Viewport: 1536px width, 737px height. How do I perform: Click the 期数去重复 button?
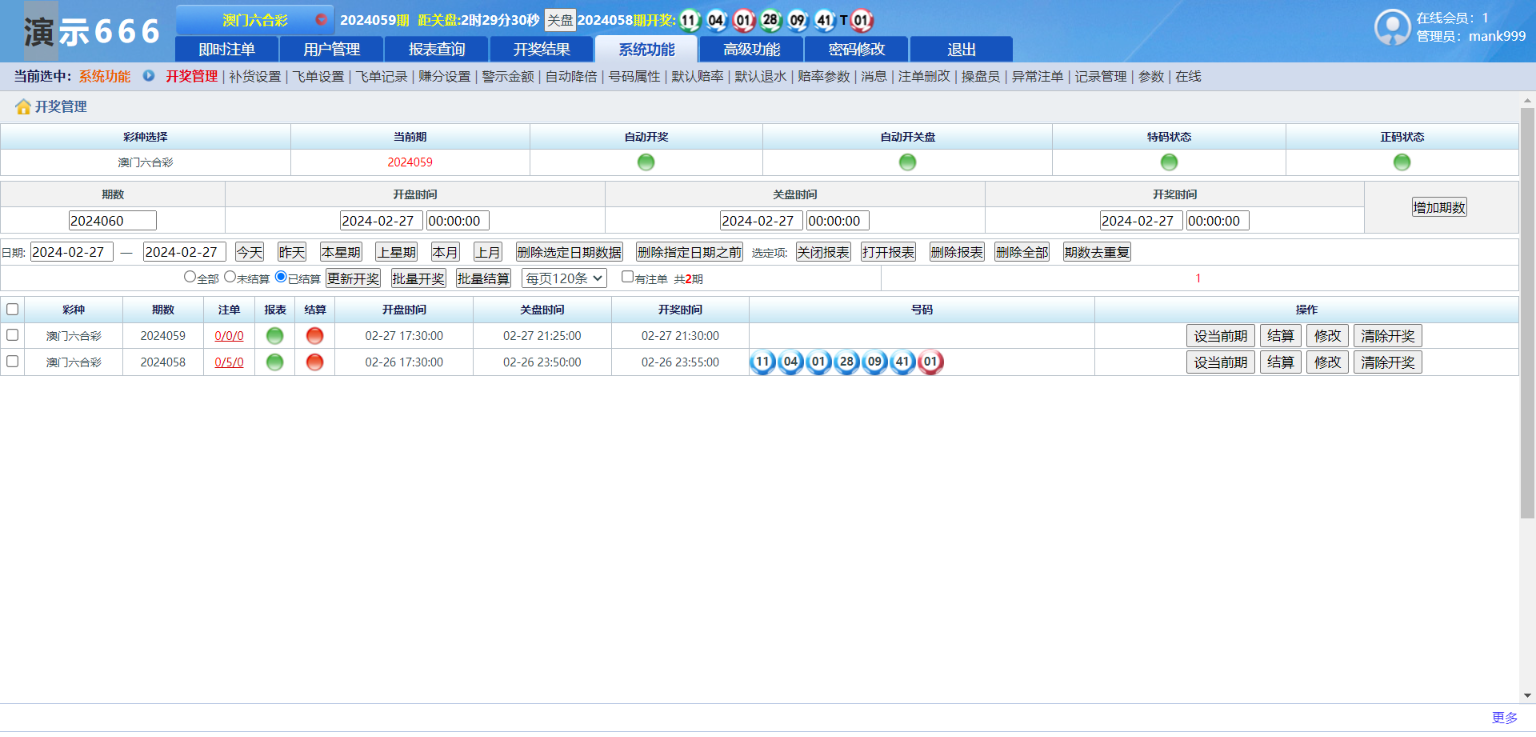point(1097,252)
